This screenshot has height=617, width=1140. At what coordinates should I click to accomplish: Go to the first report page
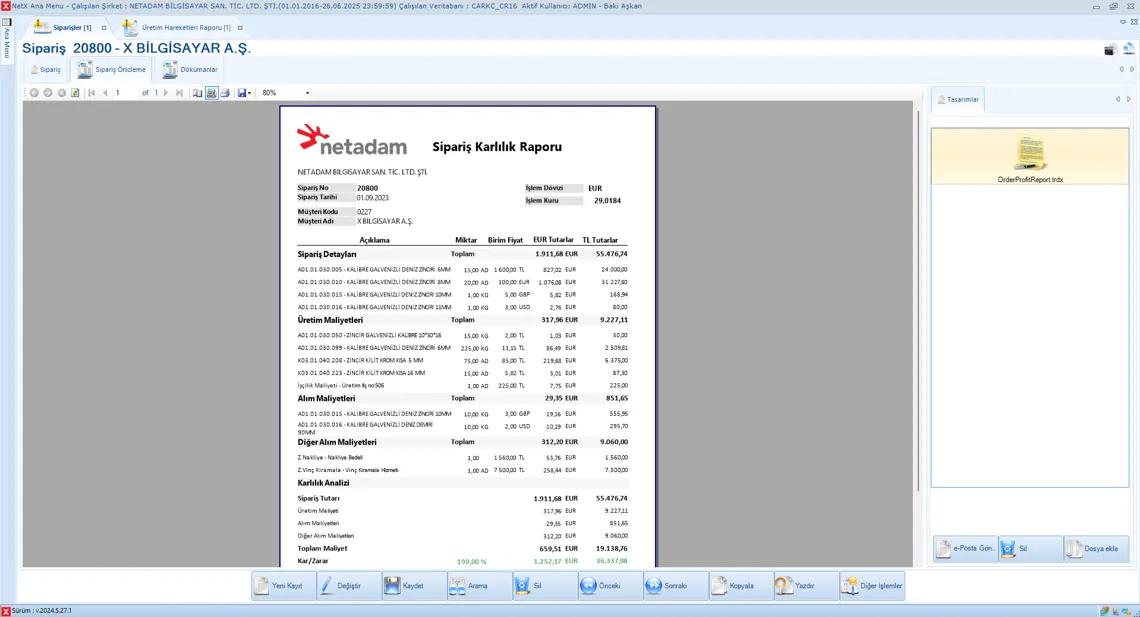92,93
